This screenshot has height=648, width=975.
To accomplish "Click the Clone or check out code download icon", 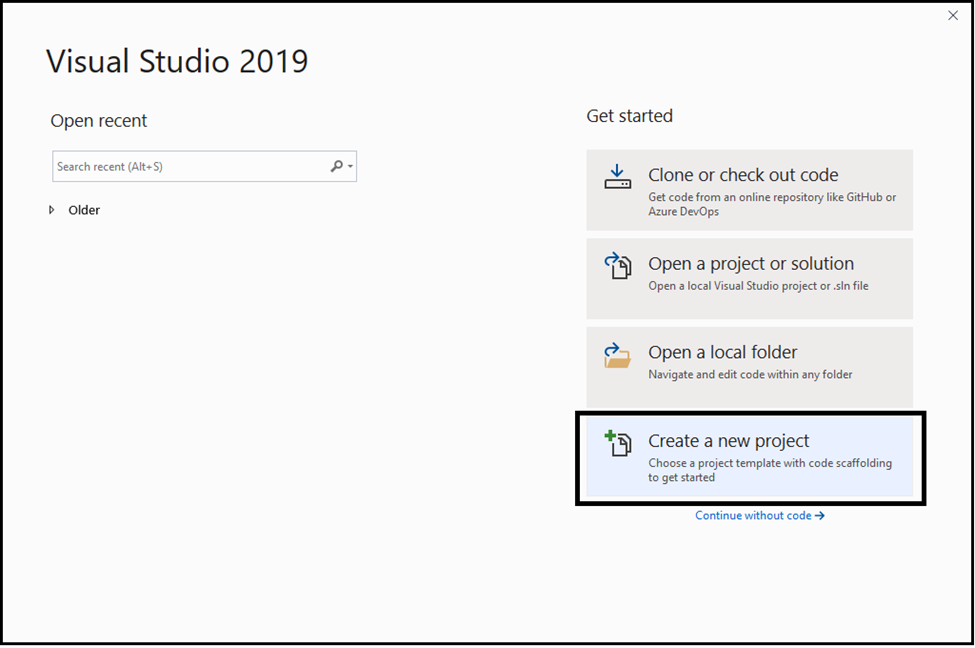I will click(617, 177).
